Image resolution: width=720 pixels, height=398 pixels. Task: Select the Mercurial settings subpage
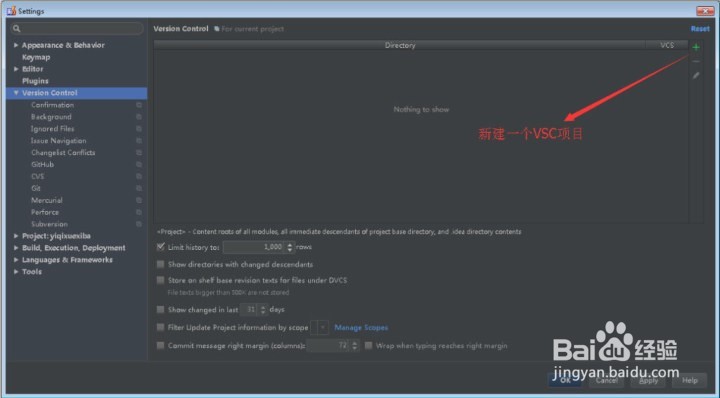click(47, 200)
